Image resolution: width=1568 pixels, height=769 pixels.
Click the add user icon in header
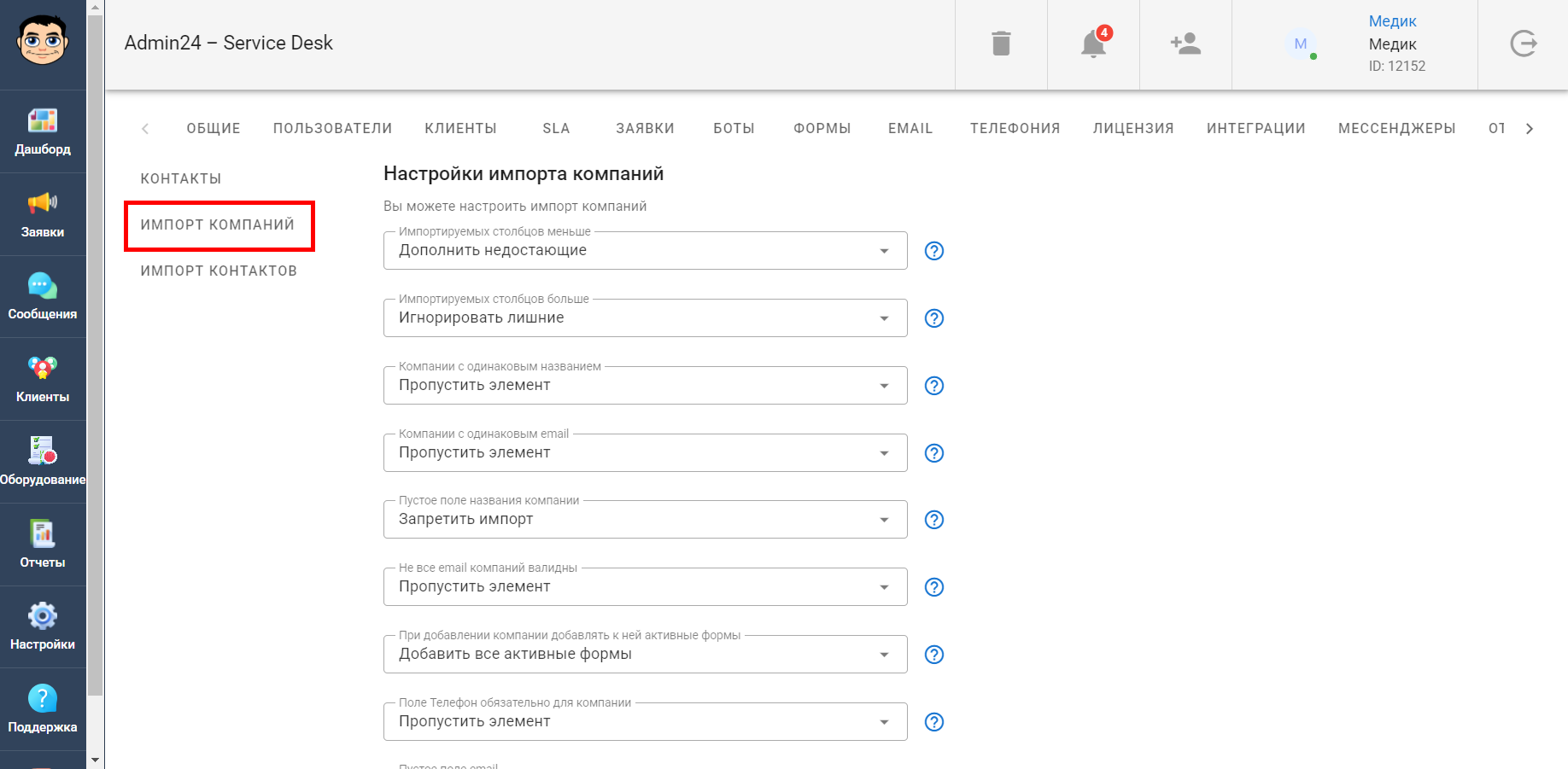[1185, 44]
